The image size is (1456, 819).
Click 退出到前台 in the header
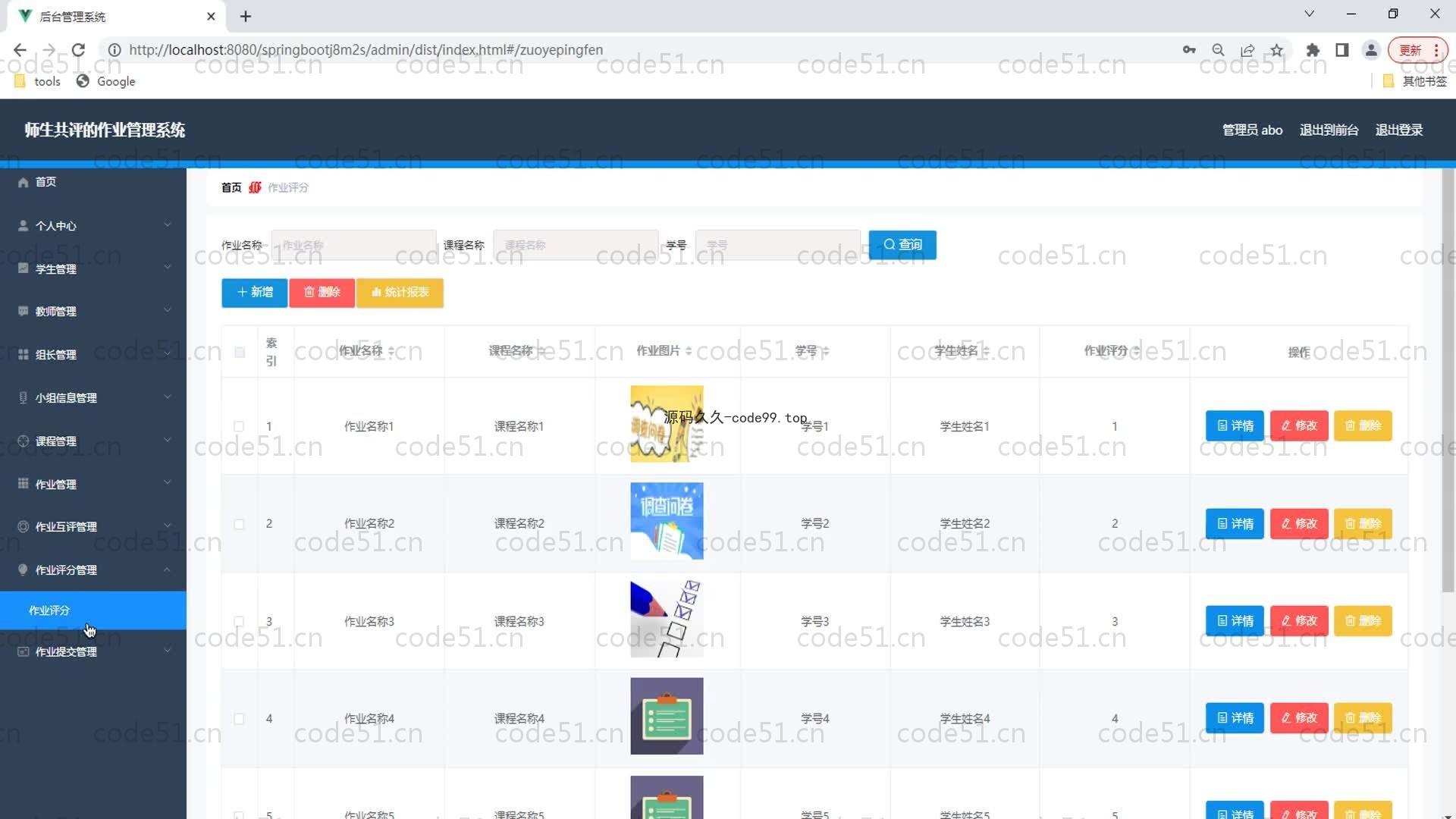pos(1329,130)
